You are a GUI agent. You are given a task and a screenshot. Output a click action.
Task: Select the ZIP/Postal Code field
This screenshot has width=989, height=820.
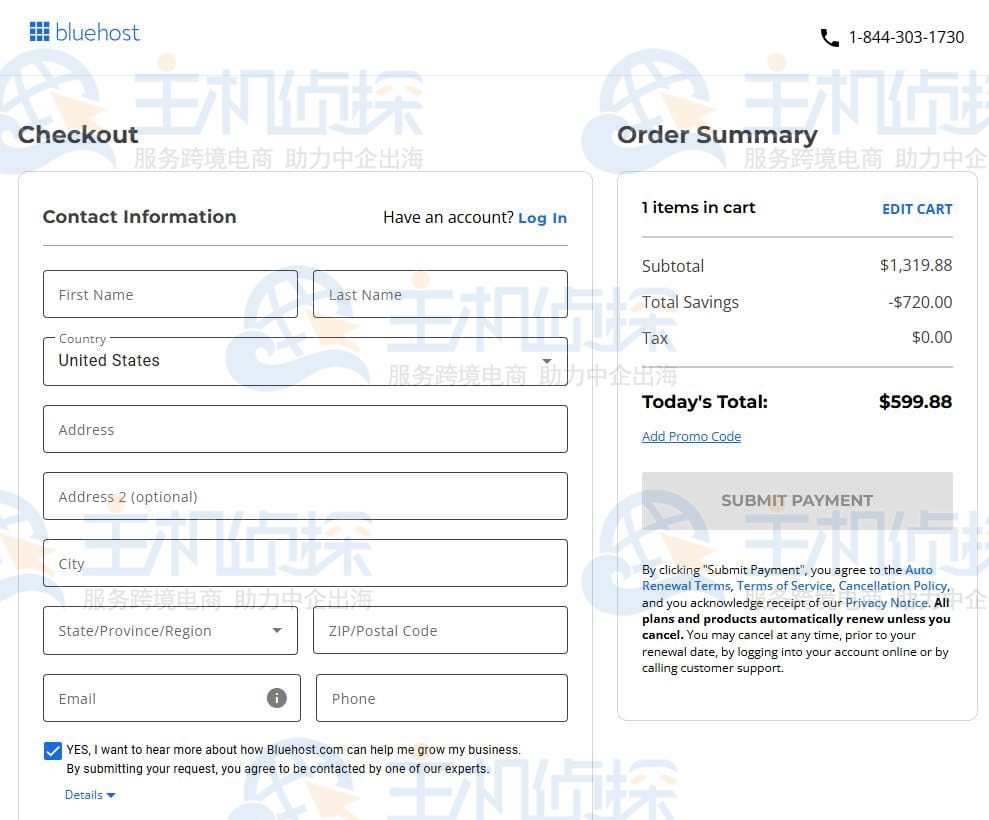click(x=440, y=631)
